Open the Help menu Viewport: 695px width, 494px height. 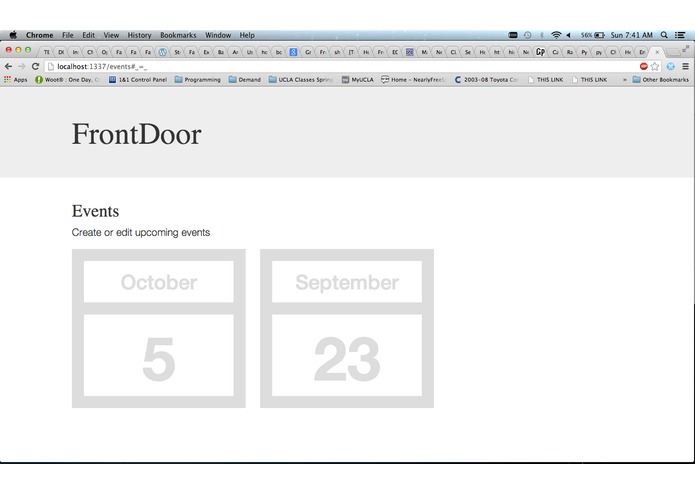pyautogui.click(x=247, y=35)
